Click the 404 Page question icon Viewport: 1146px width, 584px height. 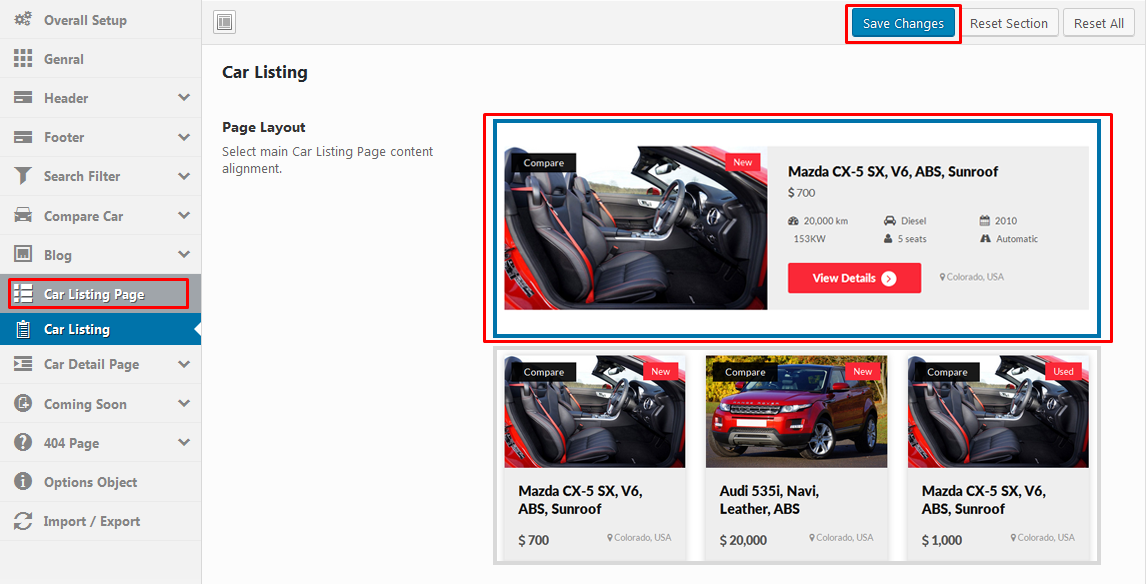(x=23, y=442)
